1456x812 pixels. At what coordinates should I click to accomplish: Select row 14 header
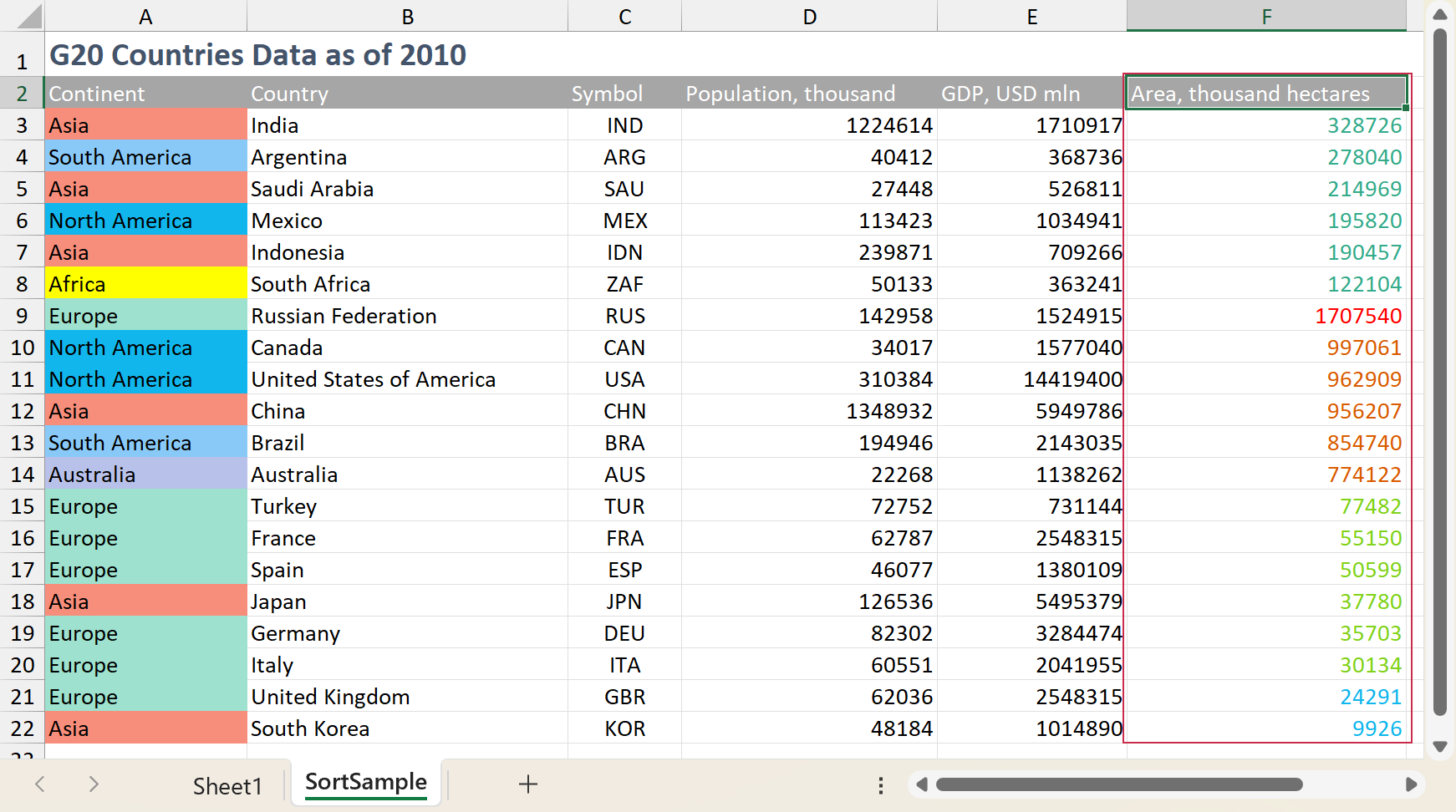(x=22, y=475)
